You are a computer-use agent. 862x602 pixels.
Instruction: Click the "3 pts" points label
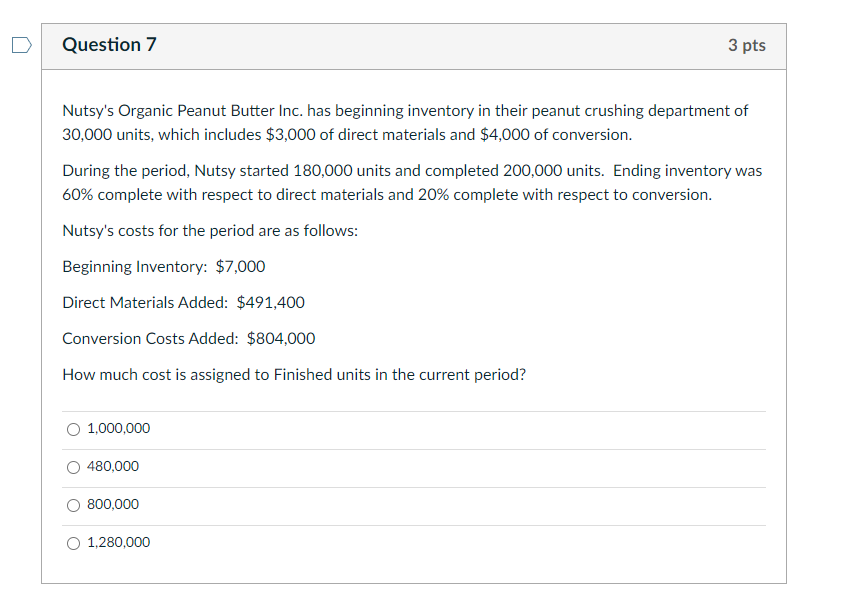click(747, 45)
